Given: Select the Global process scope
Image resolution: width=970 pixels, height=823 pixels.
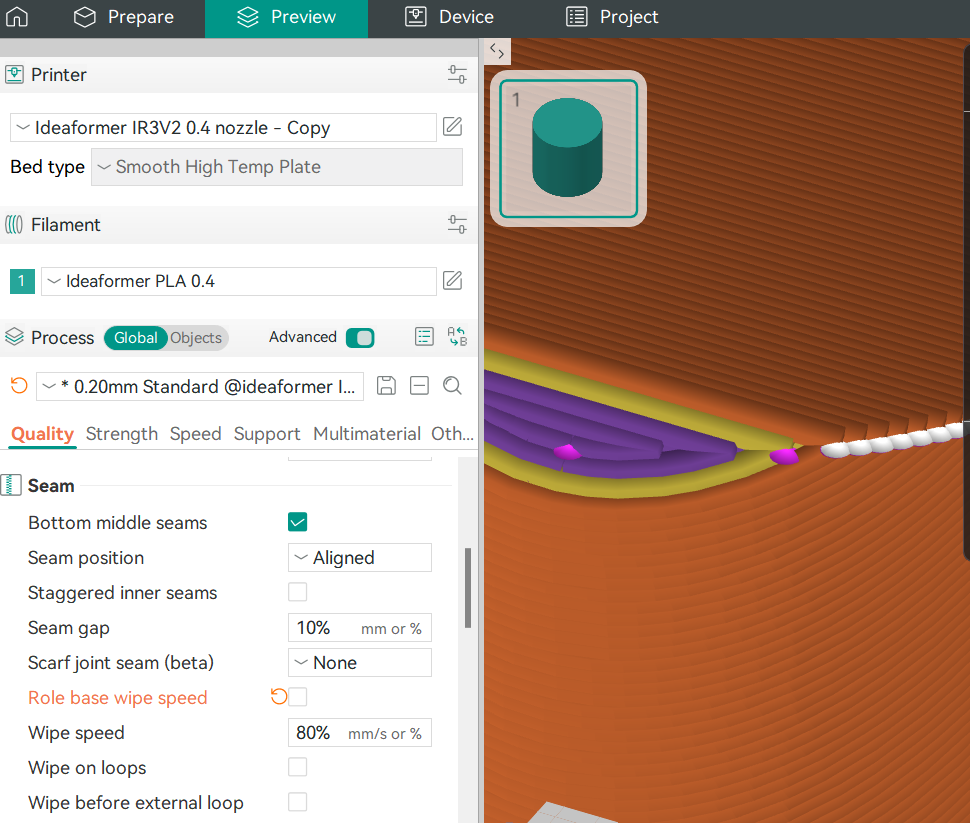Looking at the screenshot, I should click(x=135, y=338).
